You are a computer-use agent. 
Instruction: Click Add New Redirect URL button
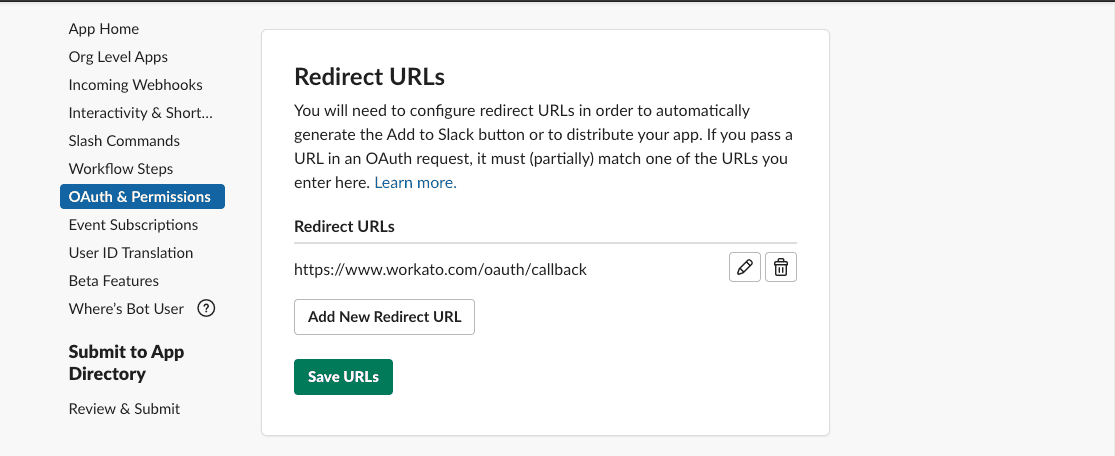pyautogui.click(x=384, y=317)
